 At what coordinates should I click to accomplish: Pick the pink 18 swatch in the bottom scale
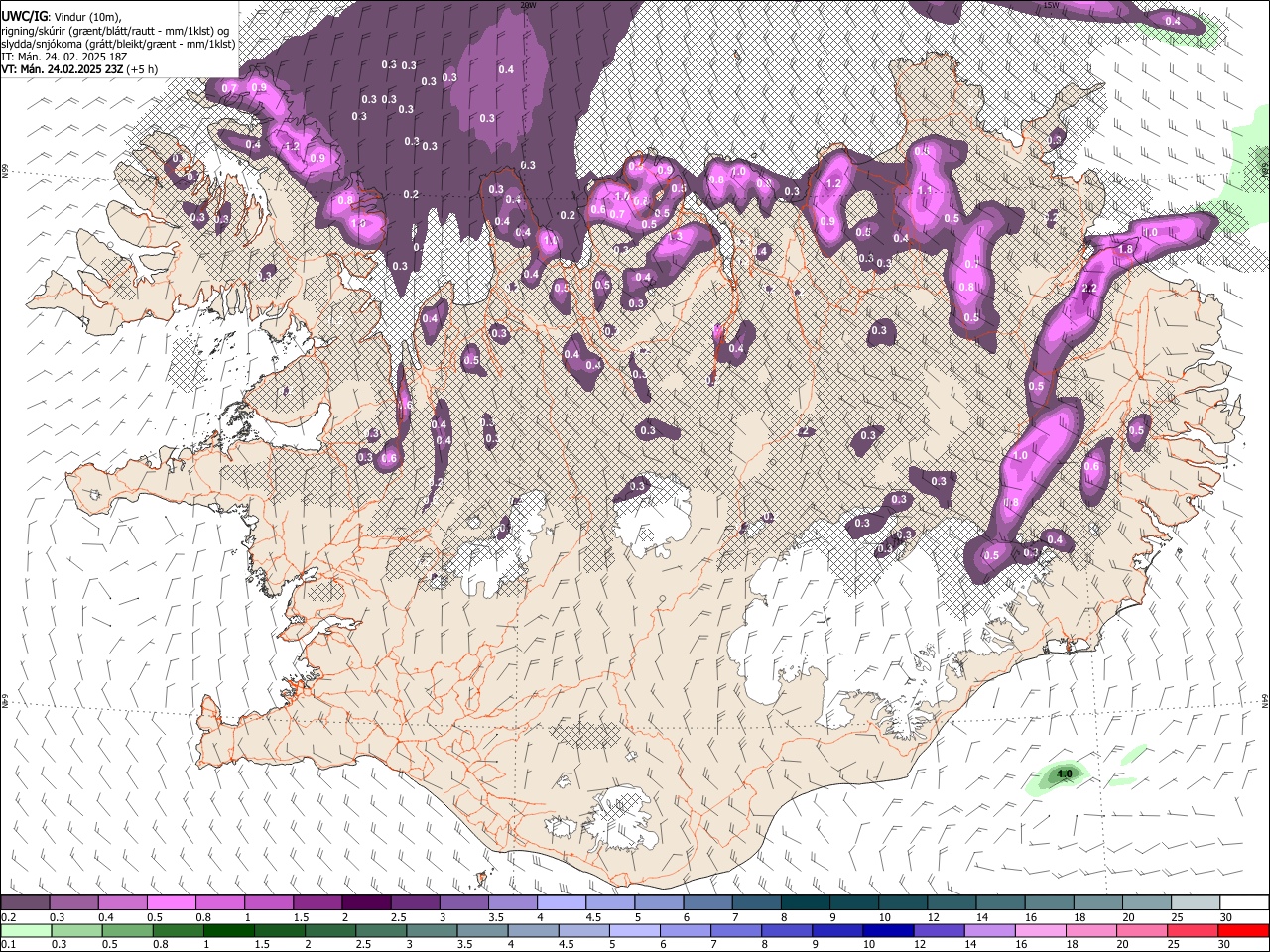click(1089, 930)
